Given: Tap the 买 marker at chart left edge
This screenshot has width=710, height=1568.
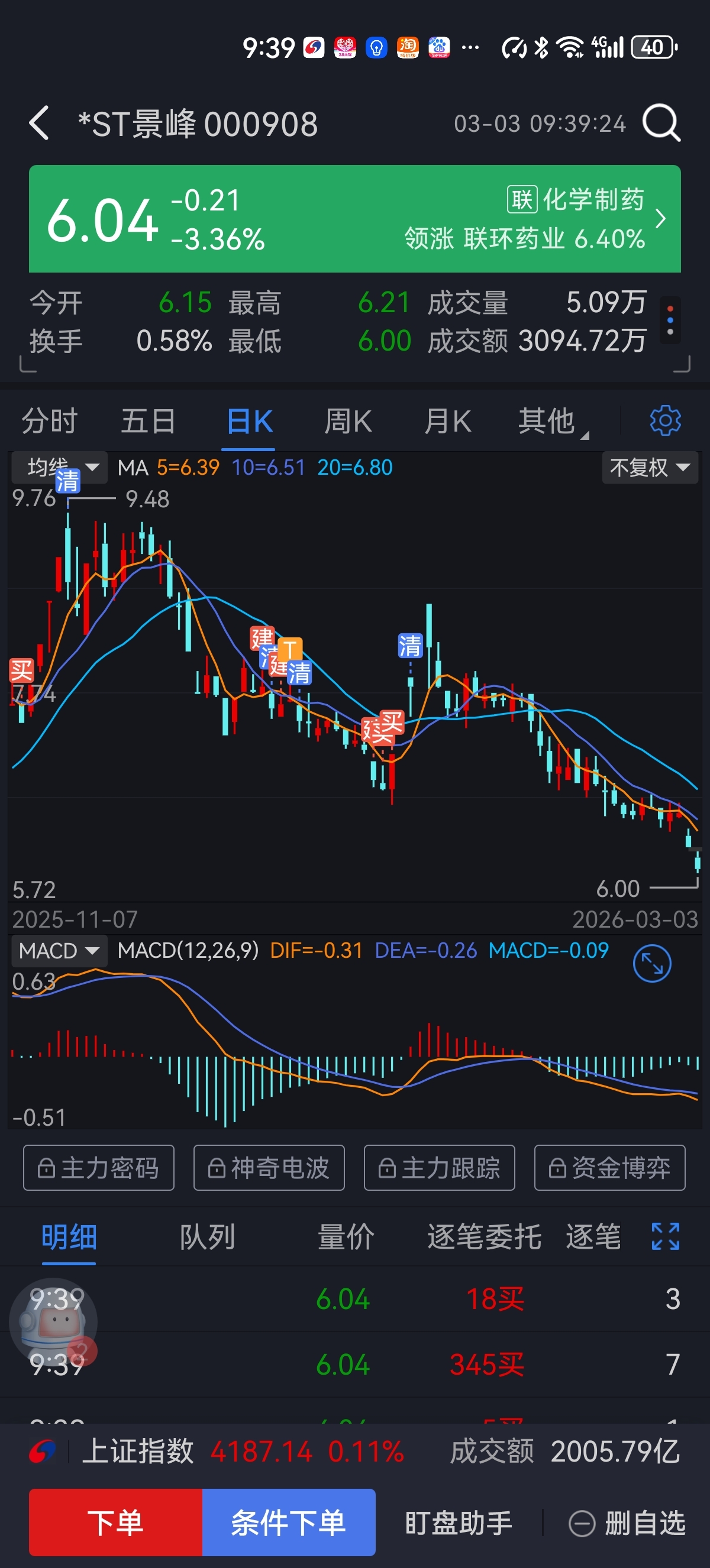Looking at the screenshot, I should point(21,670).
